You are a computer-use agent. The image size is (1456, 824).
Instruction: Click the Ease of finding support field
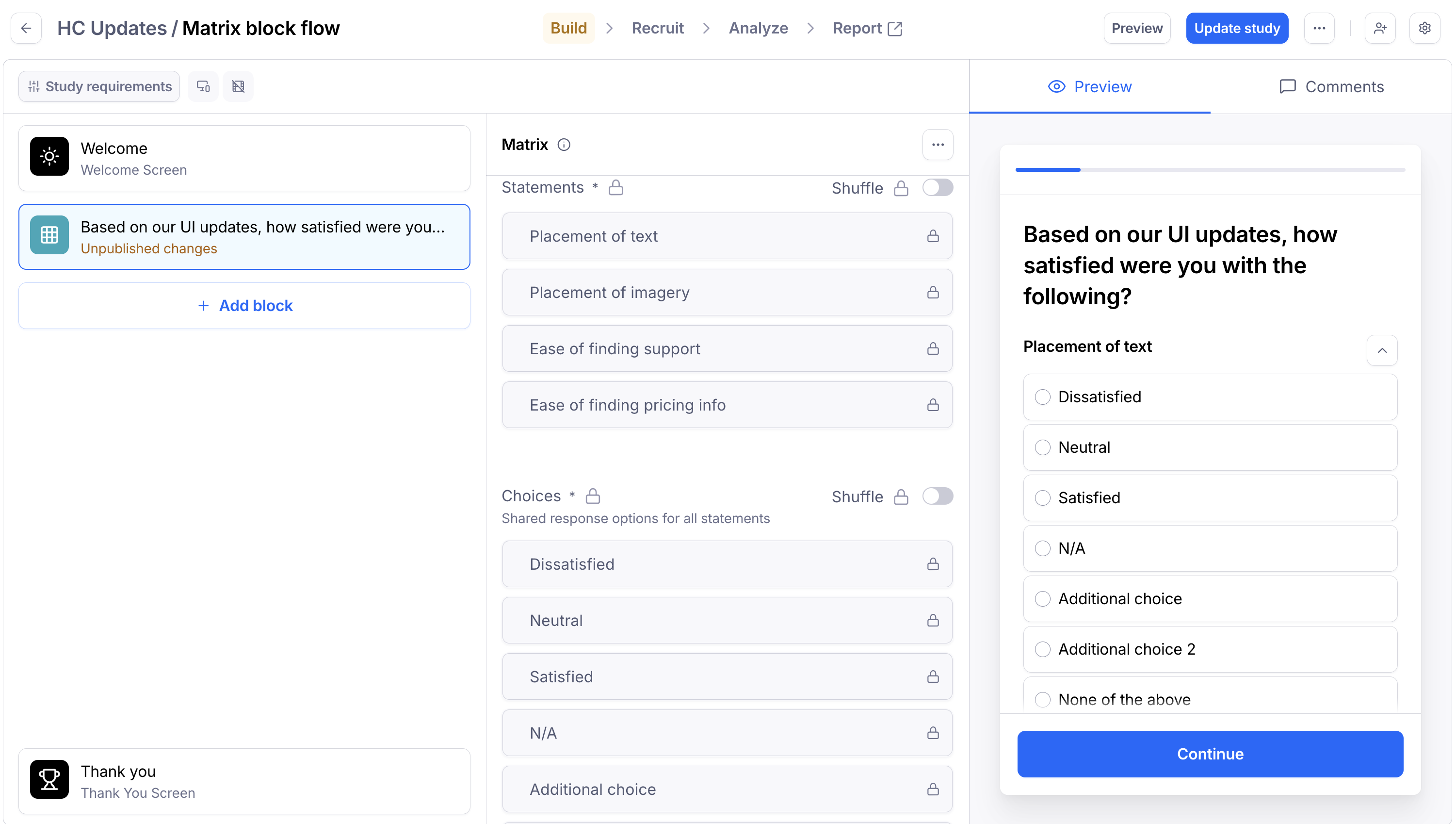pos(727,348)
